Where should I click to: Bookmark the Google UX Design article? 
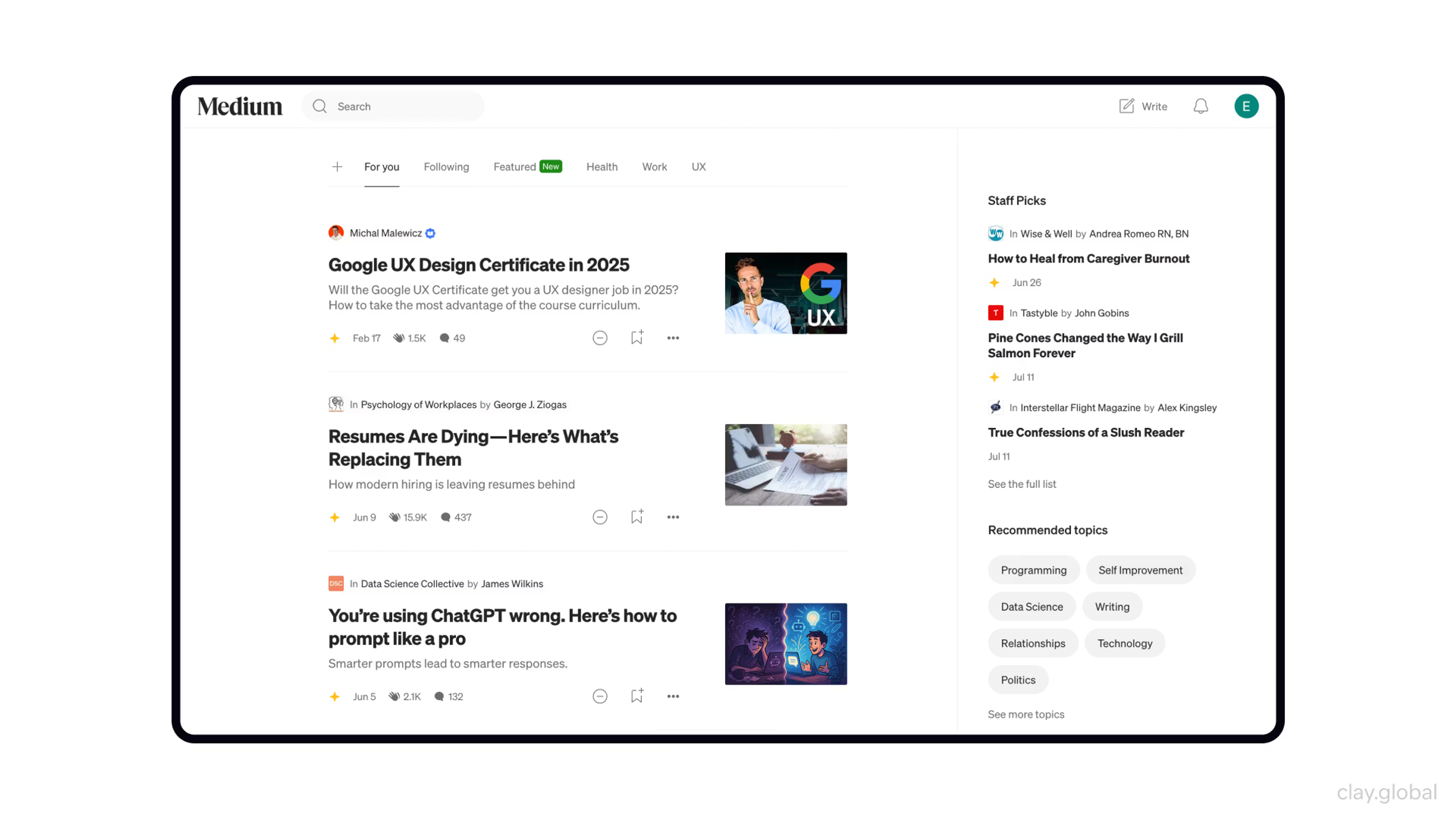tap(637, 337)
